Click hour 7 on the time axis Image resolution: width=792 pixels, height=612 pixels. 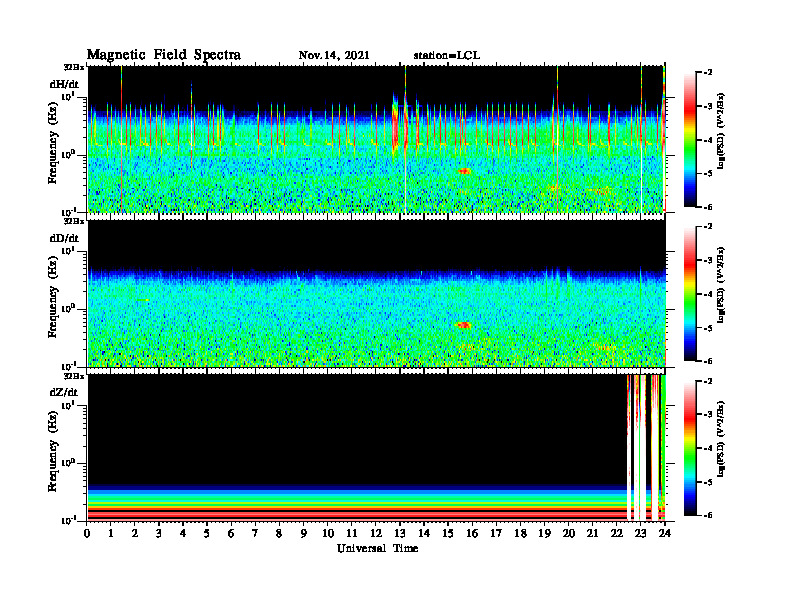(x=256, y=533)
